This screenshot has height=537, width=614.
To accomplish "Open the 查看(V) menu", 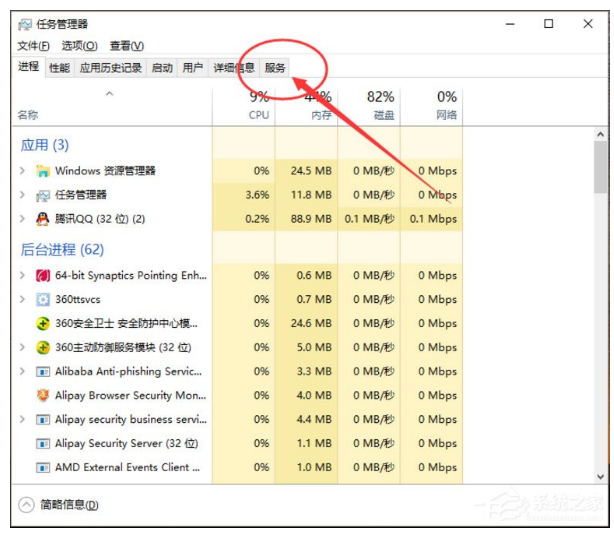I will [127, 46].
